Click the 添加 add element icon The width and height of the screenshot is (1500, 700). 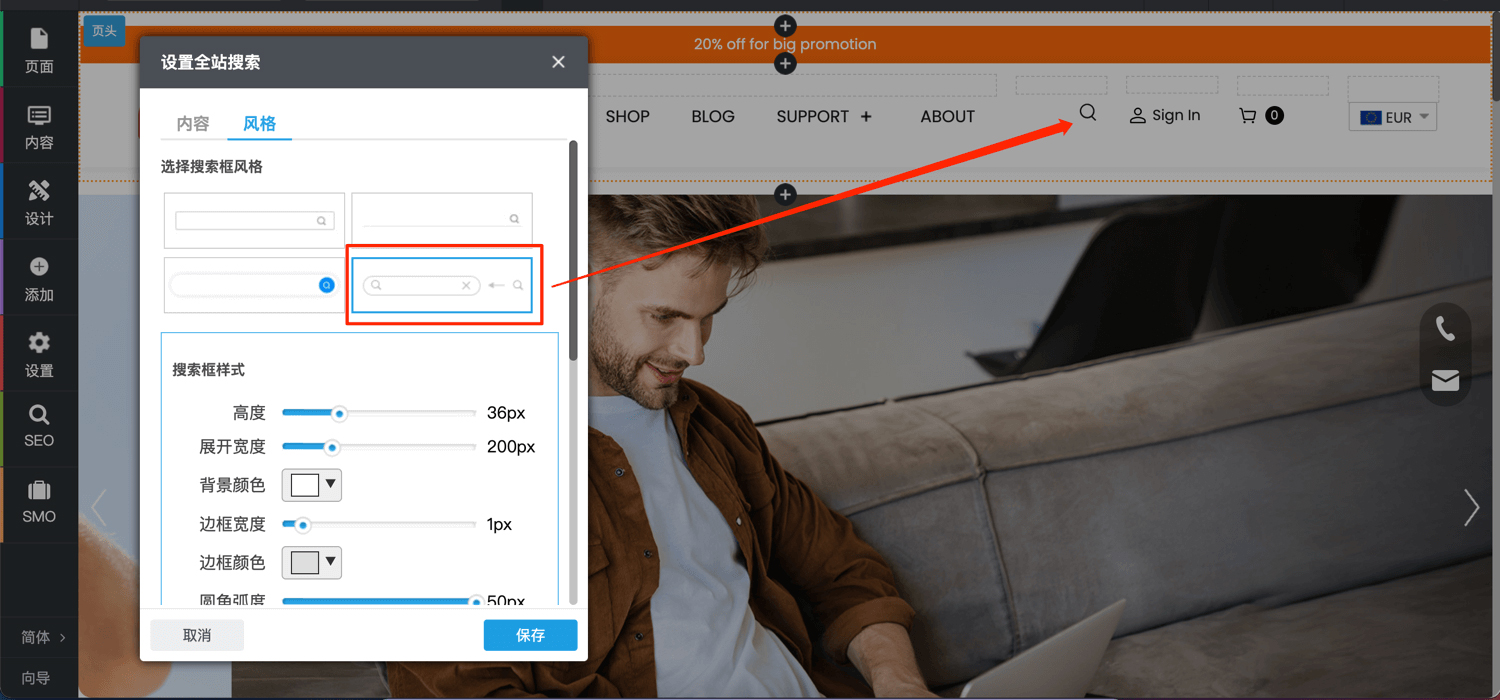tap(39, 278)
